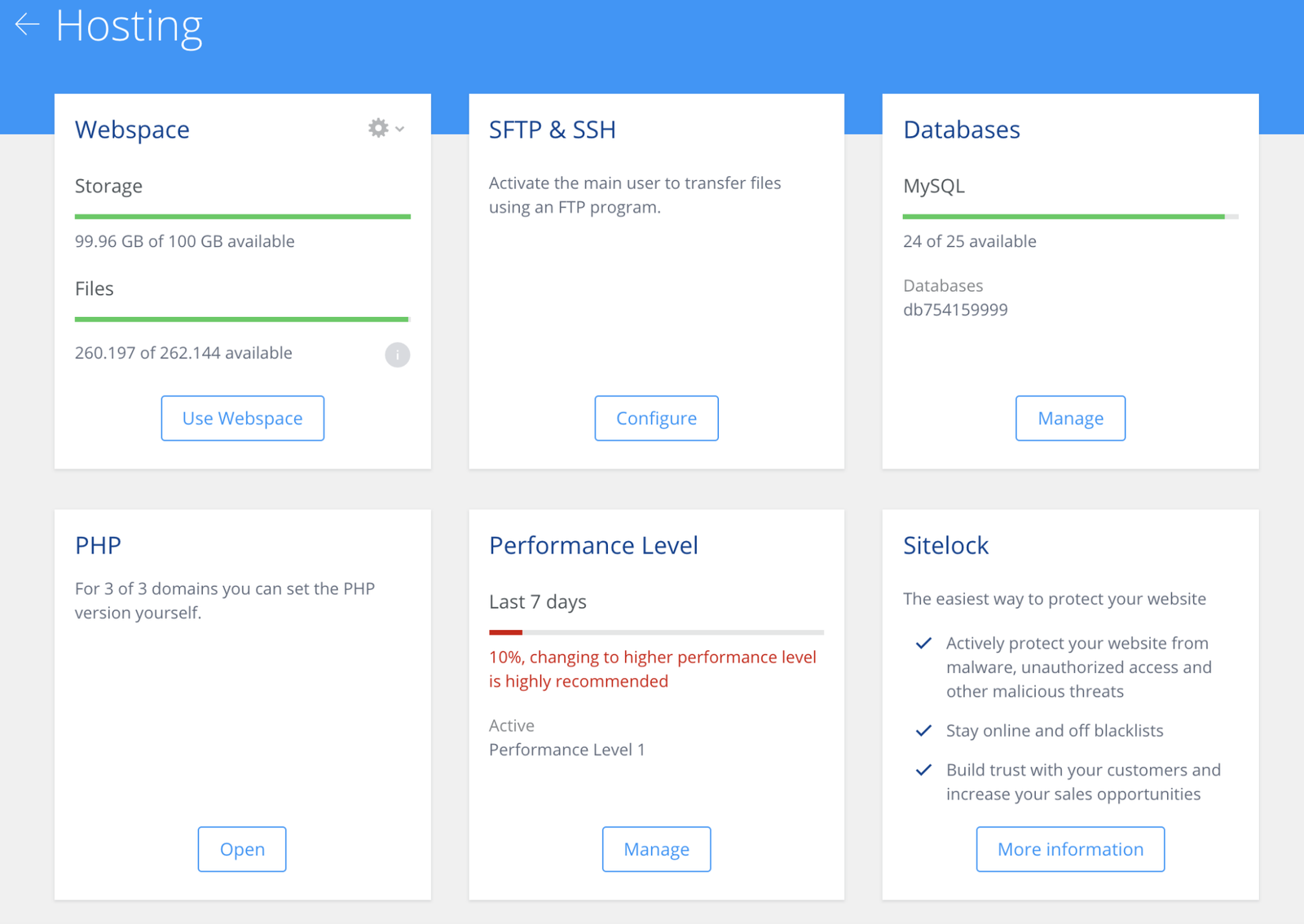Configure SFTP & SSH access

tap(656, 418)
